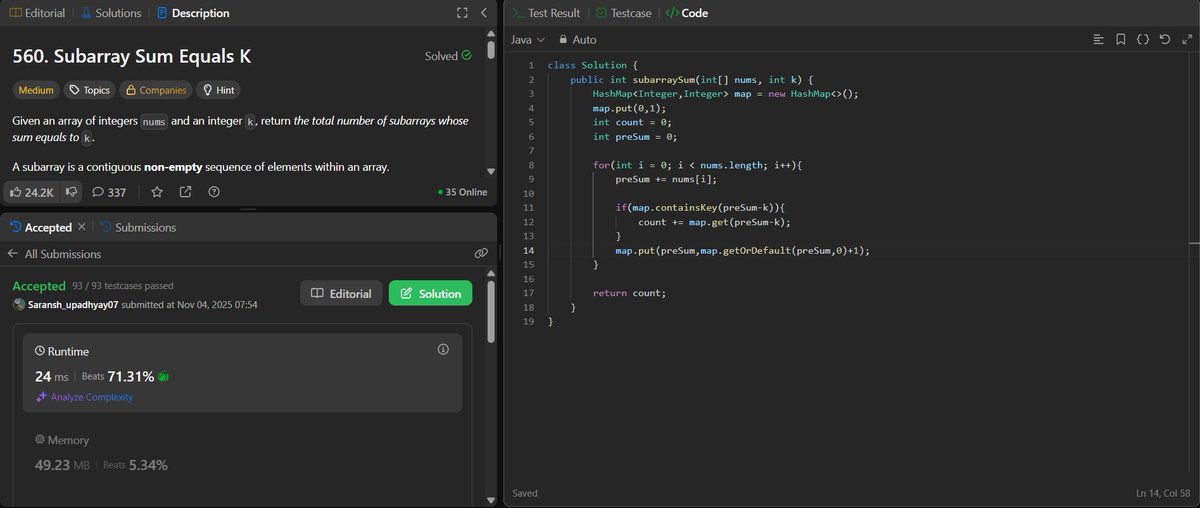Switch to the Solutions tab
This screenshot has height=508, width=1200.
[112, 13]
